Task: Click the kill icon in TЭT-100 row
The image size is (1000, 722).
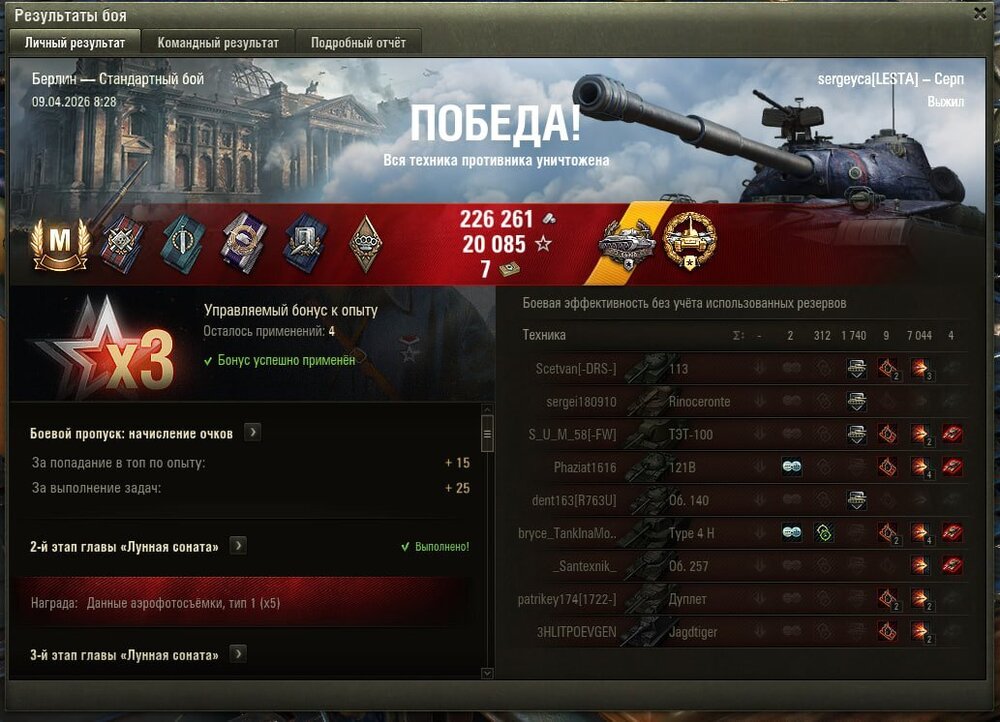Action: pyautogui.click(x=952, y=434)
